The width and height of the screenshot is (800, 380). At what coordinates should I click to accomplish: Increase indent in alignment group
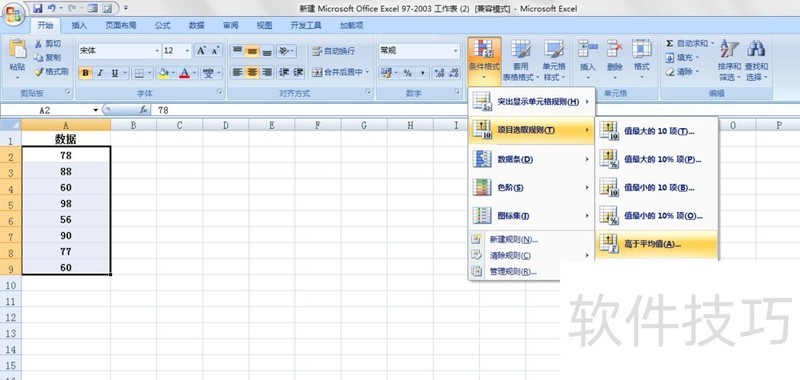click(x=298, y=72)
